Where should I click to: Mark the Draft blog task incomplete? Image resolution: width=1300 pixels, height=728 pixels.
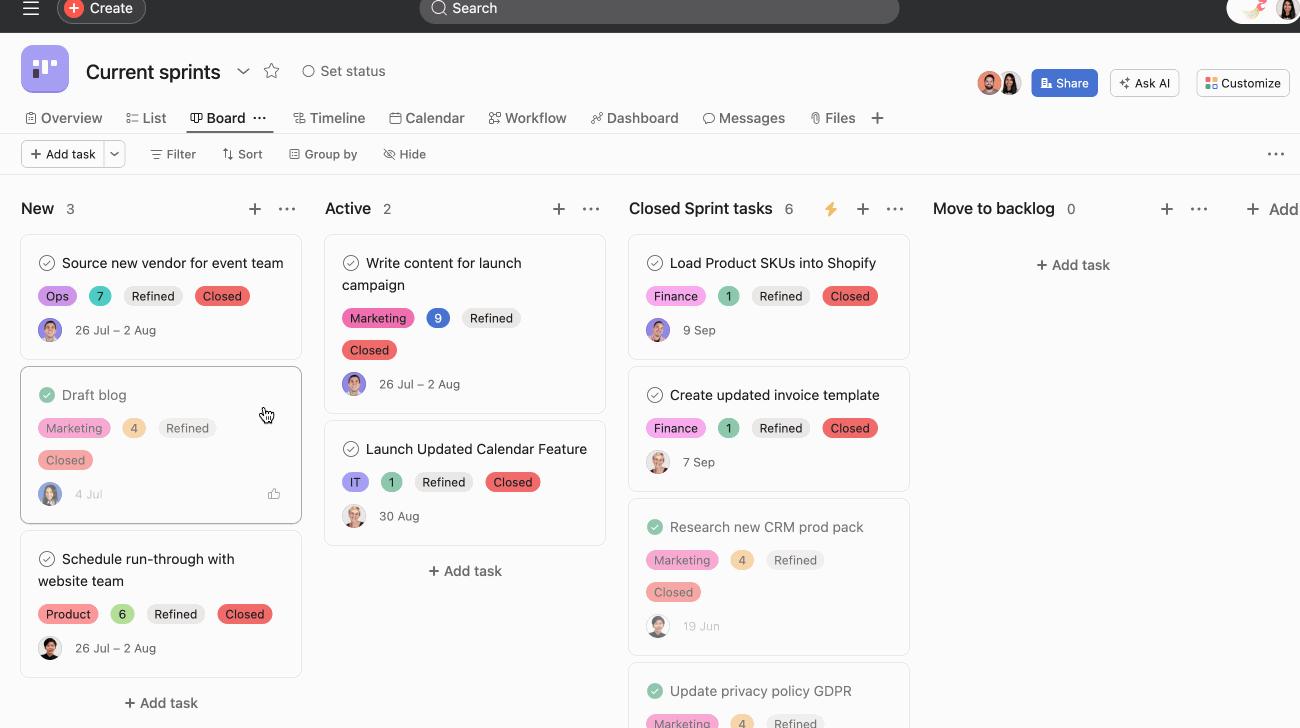(x=46, y=395)
